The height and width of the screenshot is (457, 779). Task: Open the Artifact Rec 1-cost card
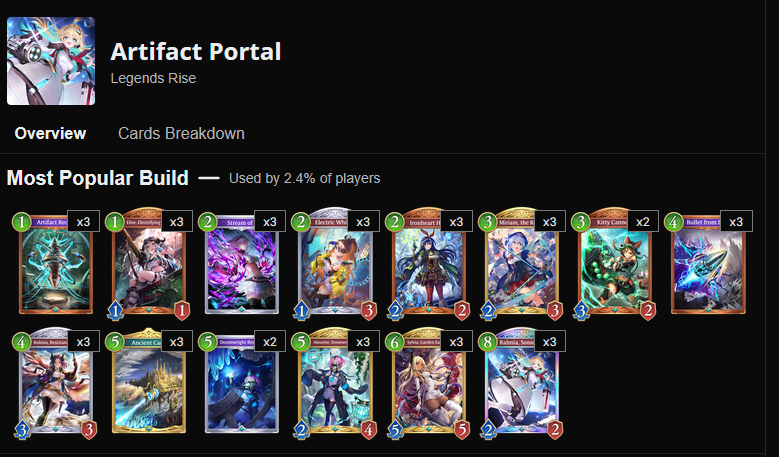(56, 265)
